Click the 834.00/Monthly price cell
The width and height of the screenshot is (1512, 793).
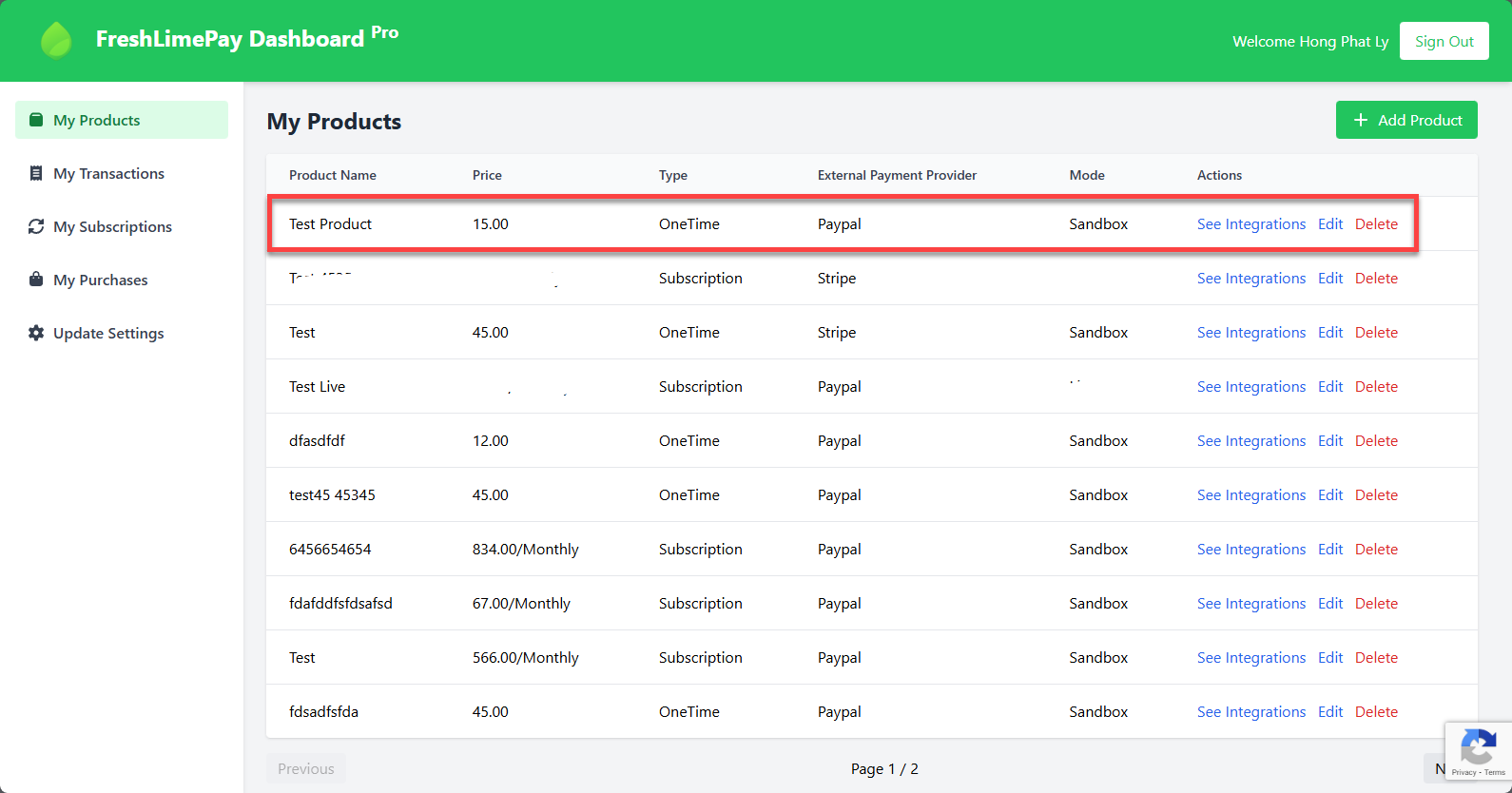[526, 549]
